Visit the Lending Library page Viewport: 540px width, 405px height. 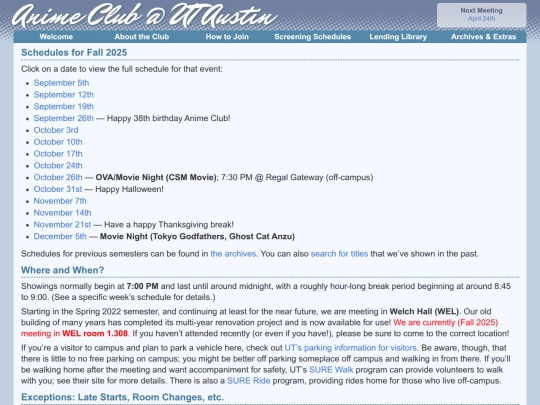click(x=398, y=37)
